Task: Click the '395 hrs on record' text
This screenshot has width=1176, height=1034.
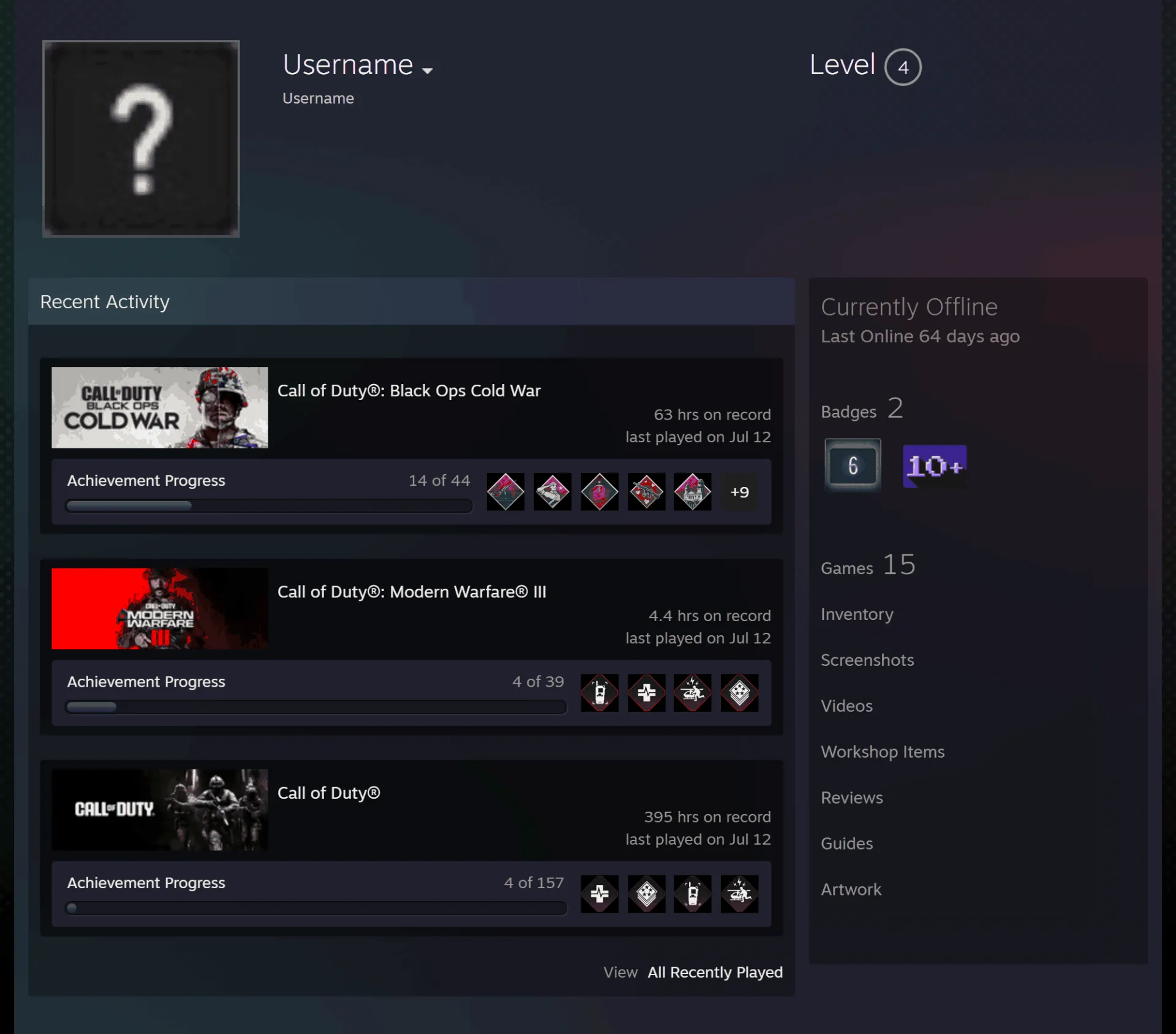Action: pos(707,817)
